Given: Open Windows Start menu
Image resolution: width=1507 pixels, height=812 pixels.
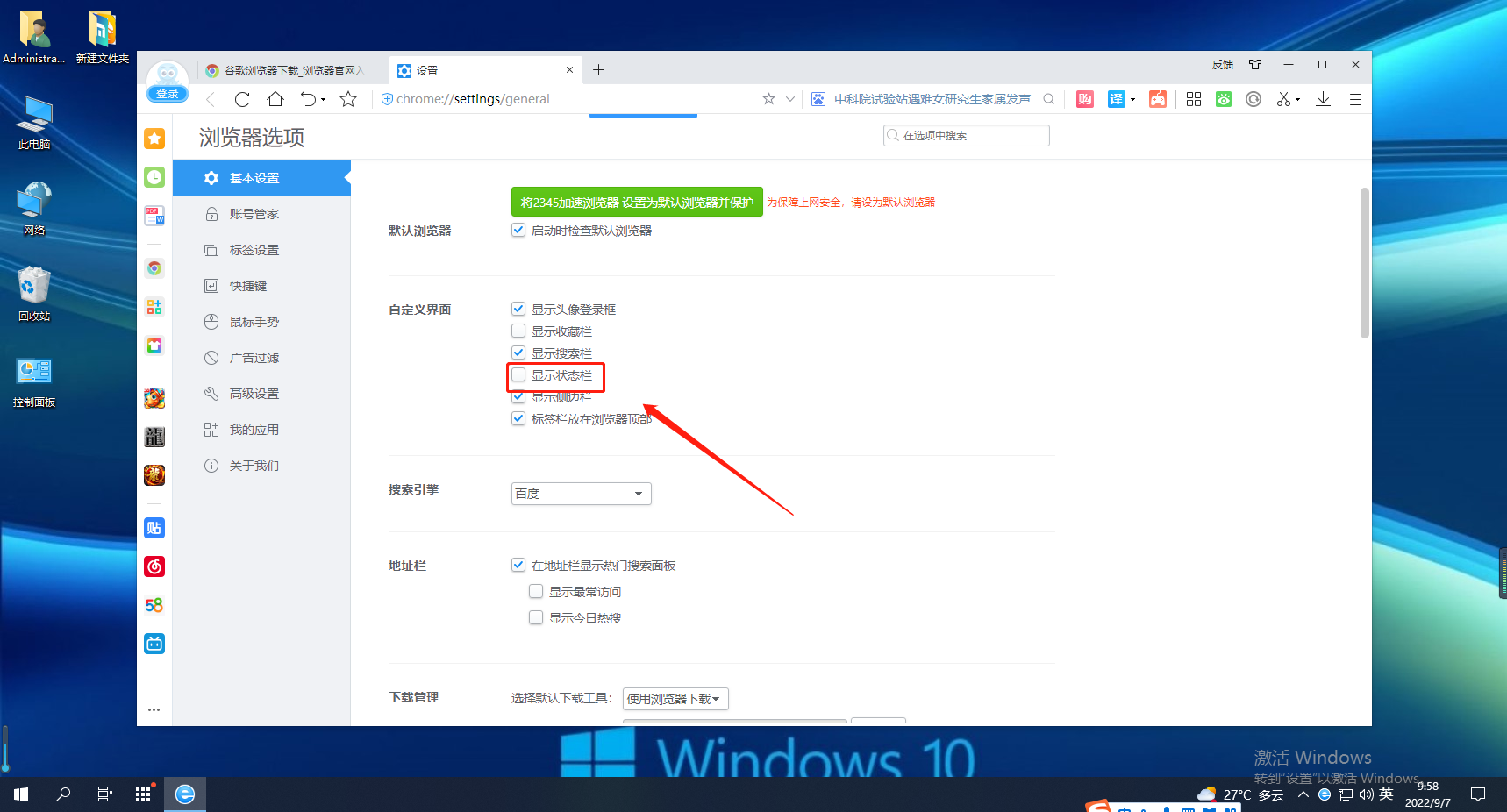Looking at the screenshot, I should pos(21,794).
